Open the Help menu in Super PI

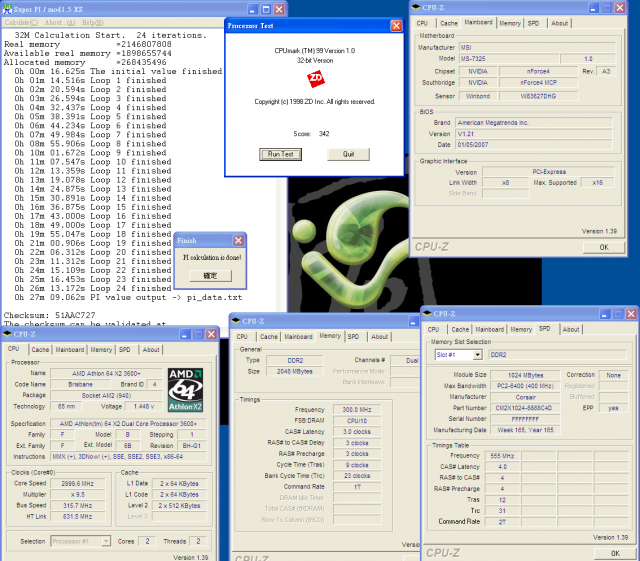(x=93, y=22)
